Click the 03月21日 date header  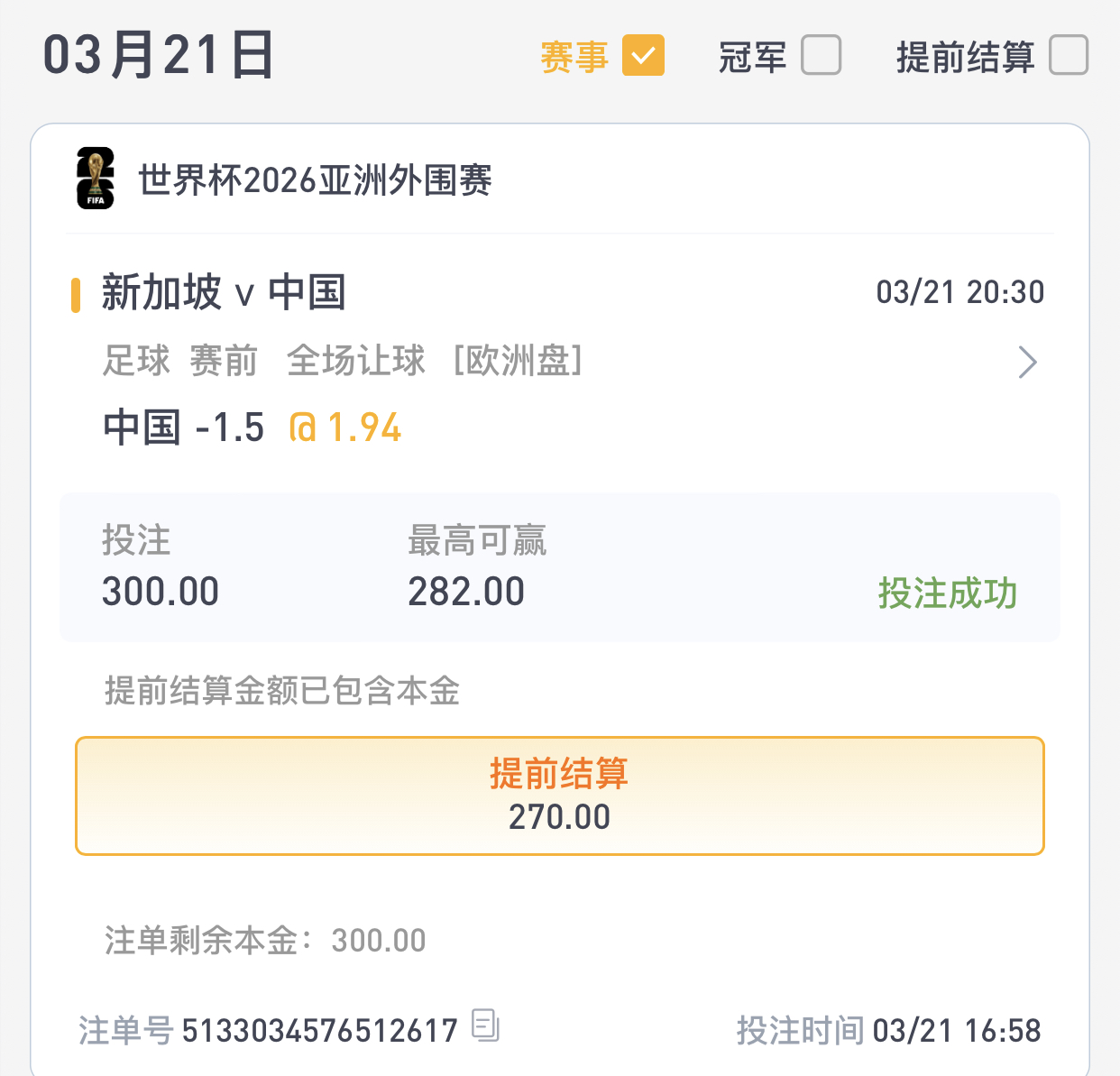pos(159,56)
